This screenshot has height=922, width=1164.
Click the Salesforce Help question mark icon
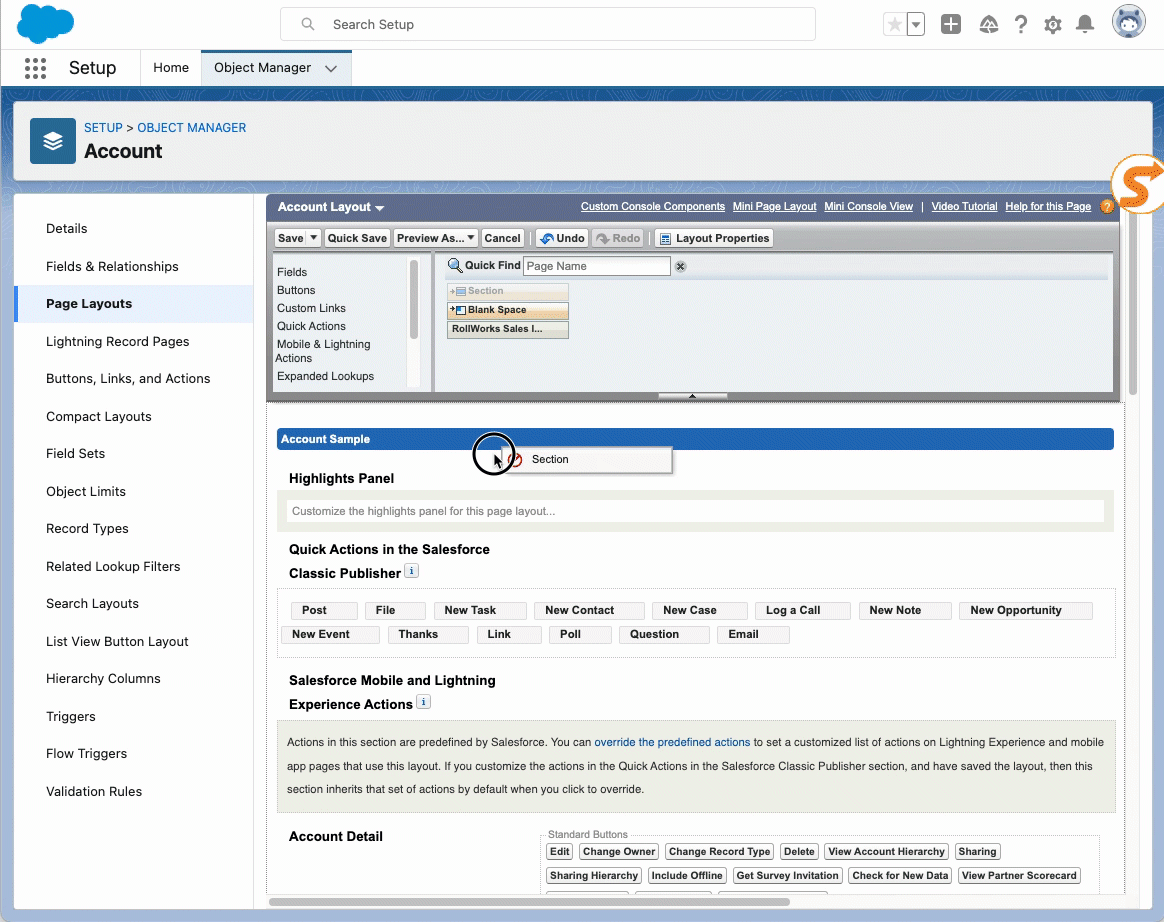(x=1021, y=25)
